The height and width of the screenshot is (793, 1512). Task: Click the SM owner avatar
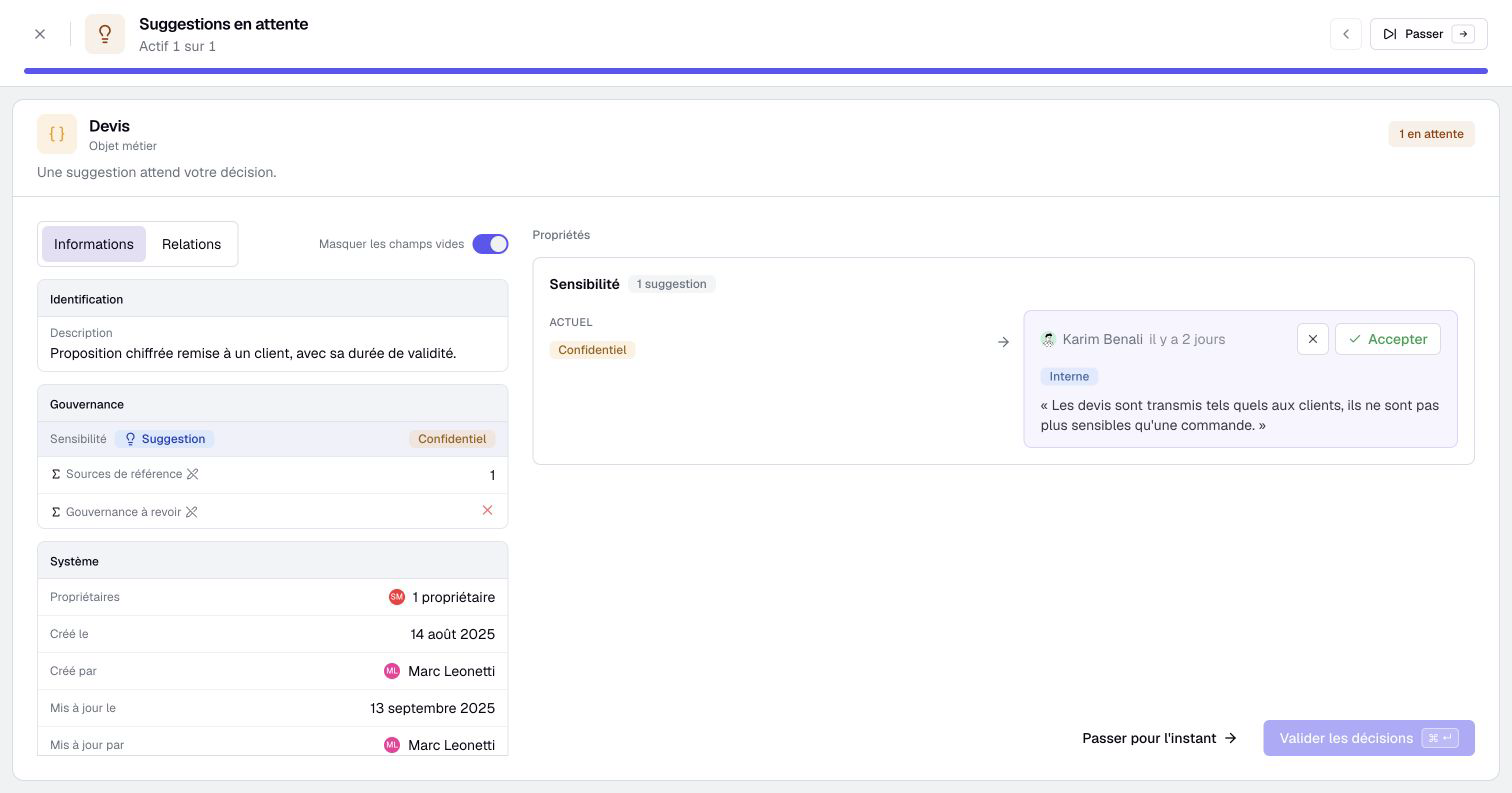(x=397, y=597)
